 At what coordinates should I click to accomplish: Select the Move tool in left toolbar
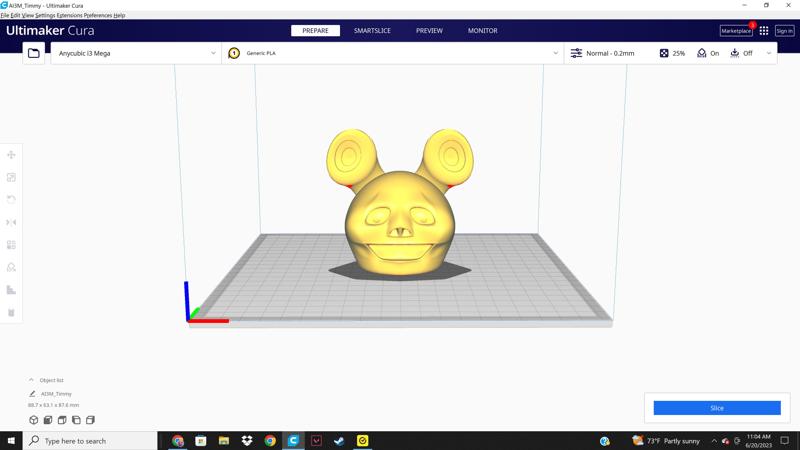(11, 155)
